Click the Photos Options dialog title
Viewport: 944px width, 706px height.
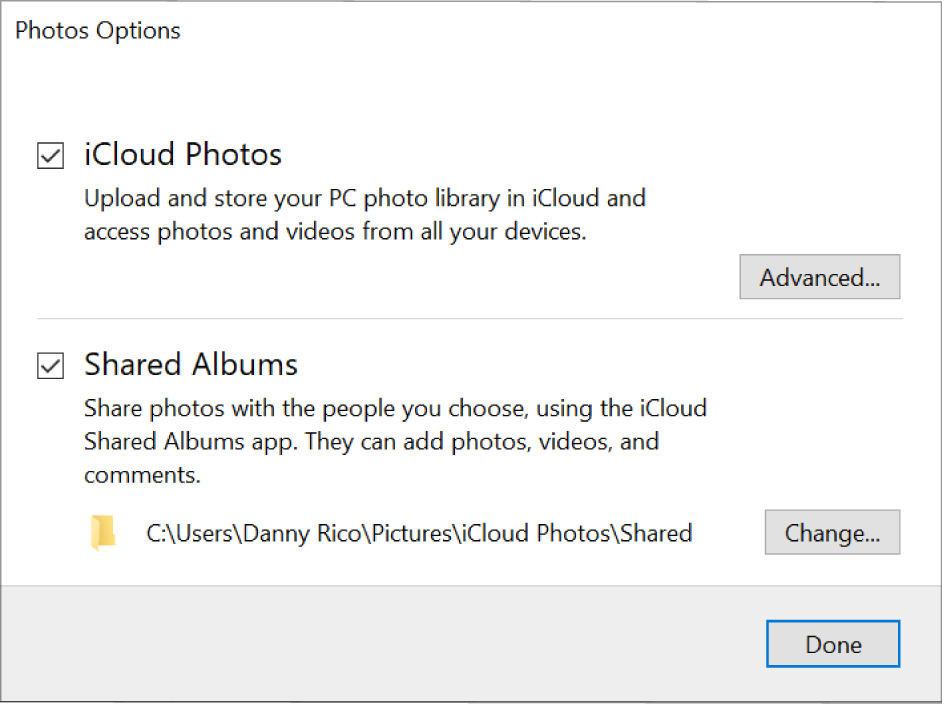(x=97, y=30)
